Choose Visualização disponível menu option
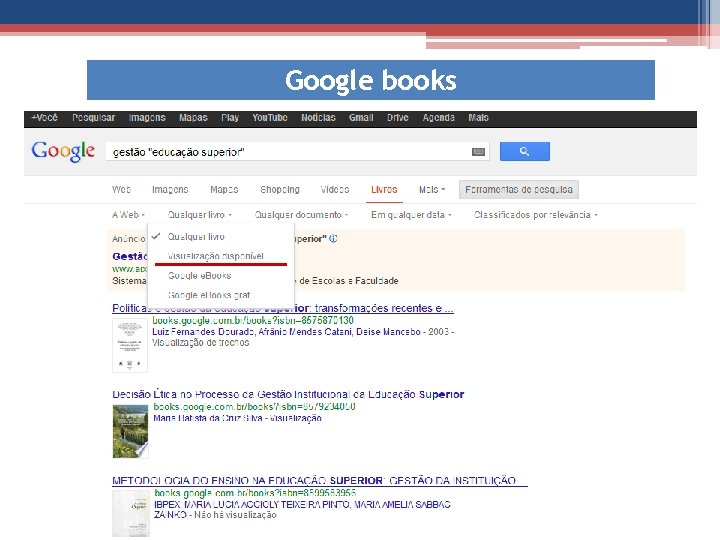Viewport: 720px width, 540px height. tap(221, 256)
